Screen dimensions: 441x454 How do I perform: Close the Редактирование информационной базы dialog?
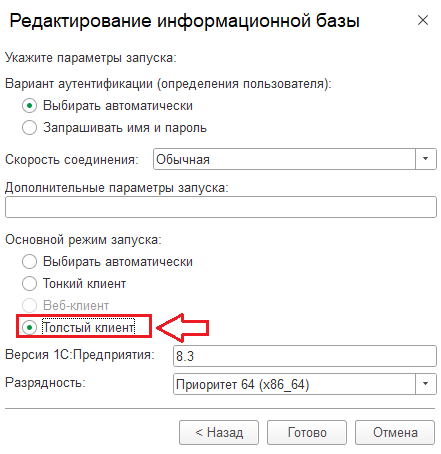[x=423, y=20]
